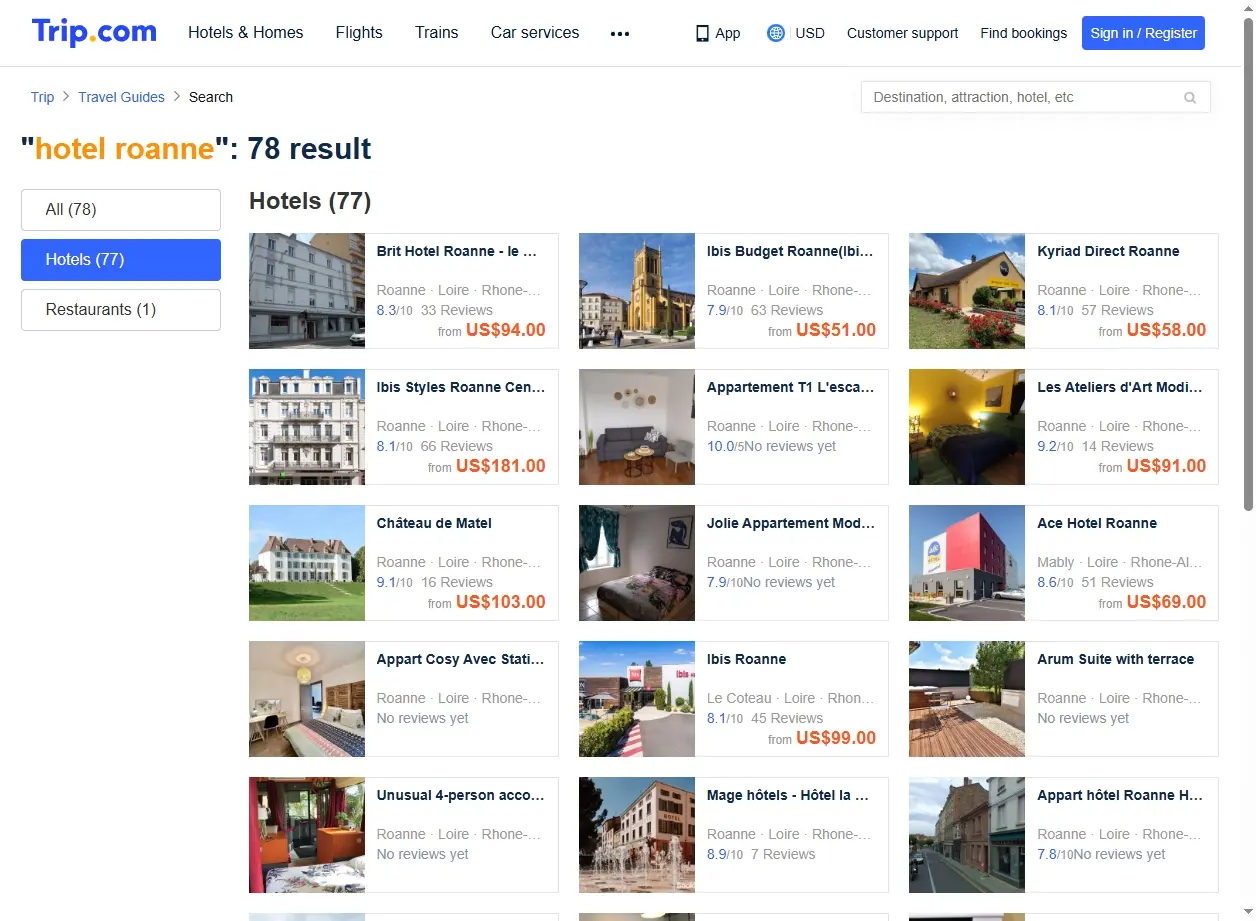Click the US$181.00 price
Viewport: 1256px width, 921px height.
click(x=501, y=467)
